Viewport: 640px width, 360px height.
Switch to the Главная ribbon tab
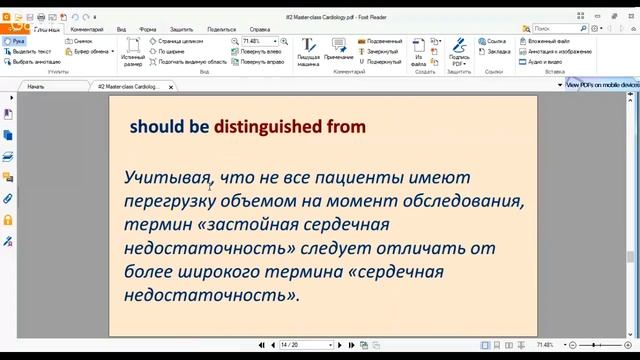coord(47,29)
